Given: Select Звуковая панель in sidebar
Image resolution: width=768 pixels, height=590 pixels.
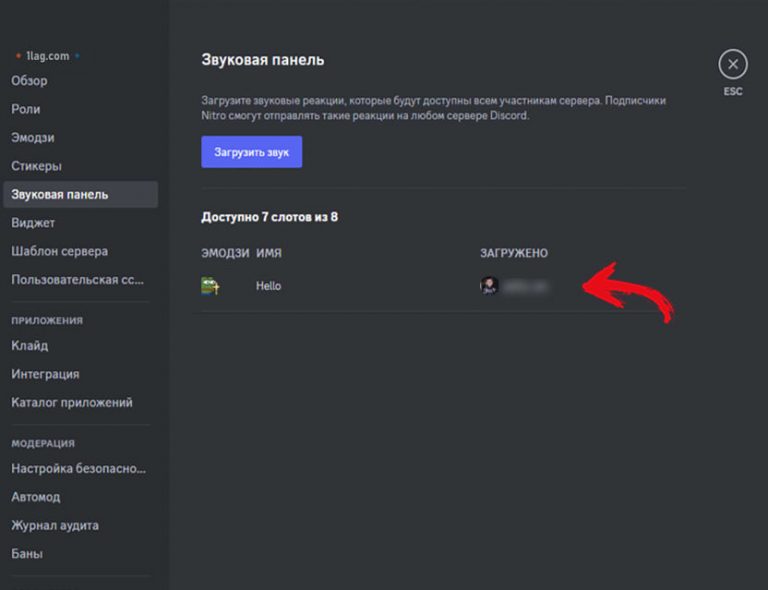Looking at the screenshot, I should coord(60,194).
